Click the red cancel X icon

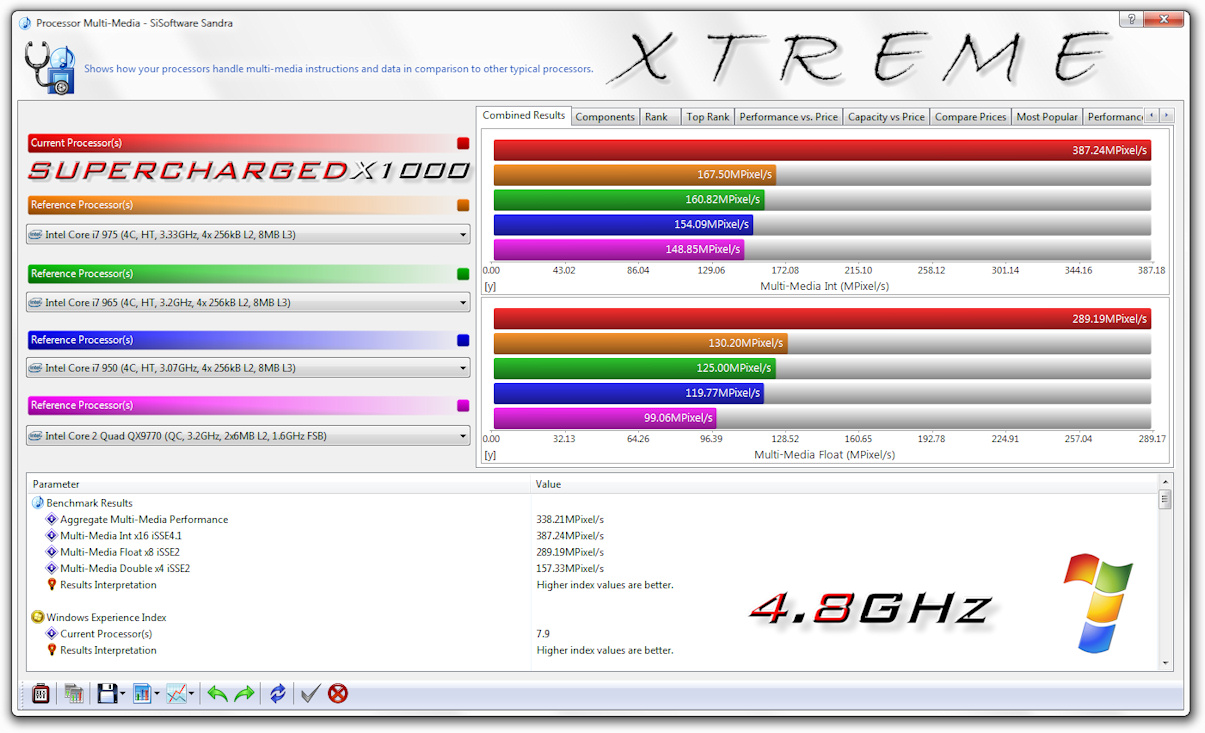click(338, 692)
